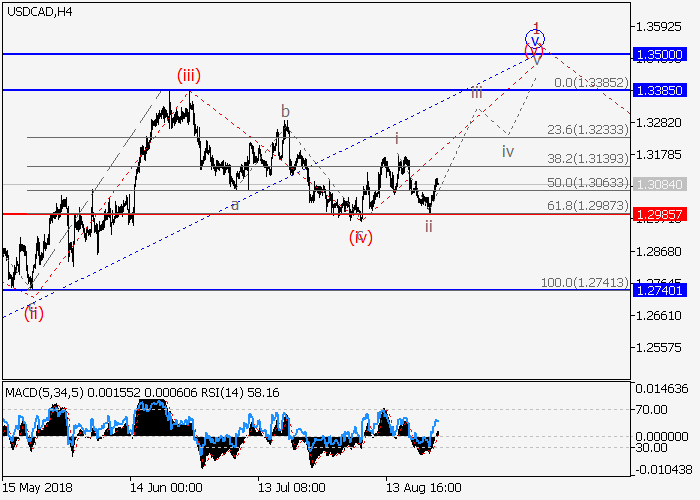Select the blue 1.33850 price level tag
The image size is (700, 500).
(x=661, y=90)
